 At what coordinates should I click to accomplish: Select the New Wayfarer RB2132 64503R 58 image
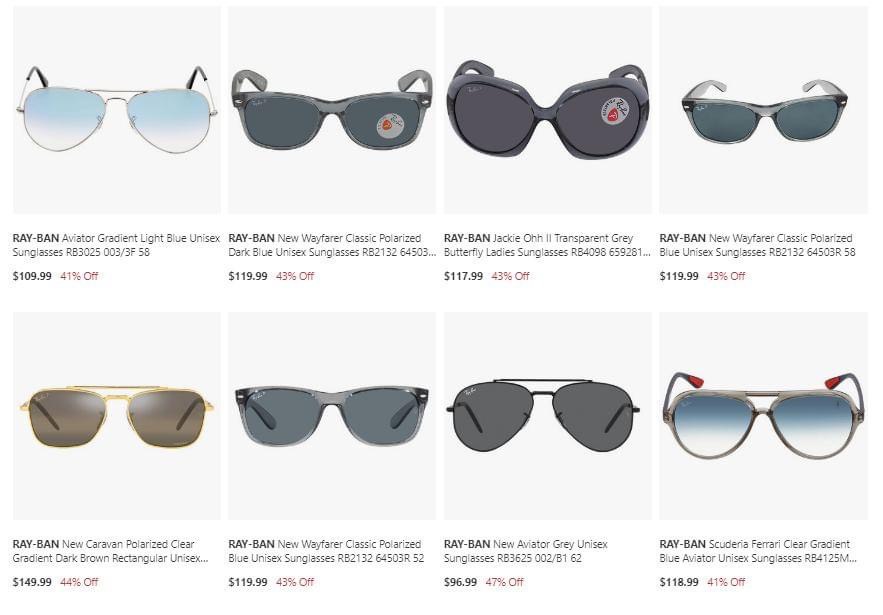764,110
